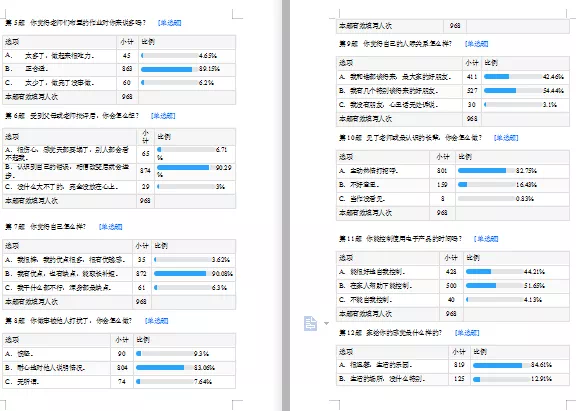The height and width of the screenshot is (411, 576).
Task: Select the percentage "3.1%" in question 9
Action: point(550,105)
